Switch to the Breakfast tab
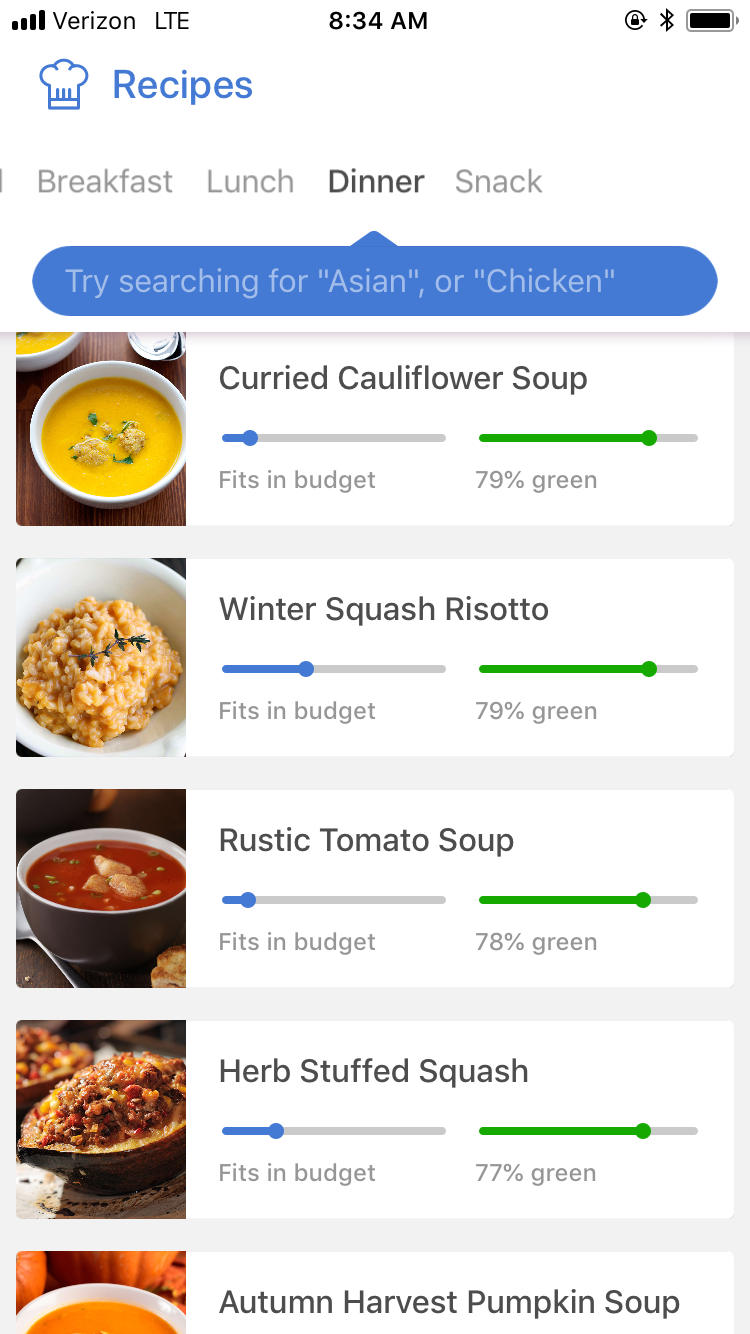 105,181
